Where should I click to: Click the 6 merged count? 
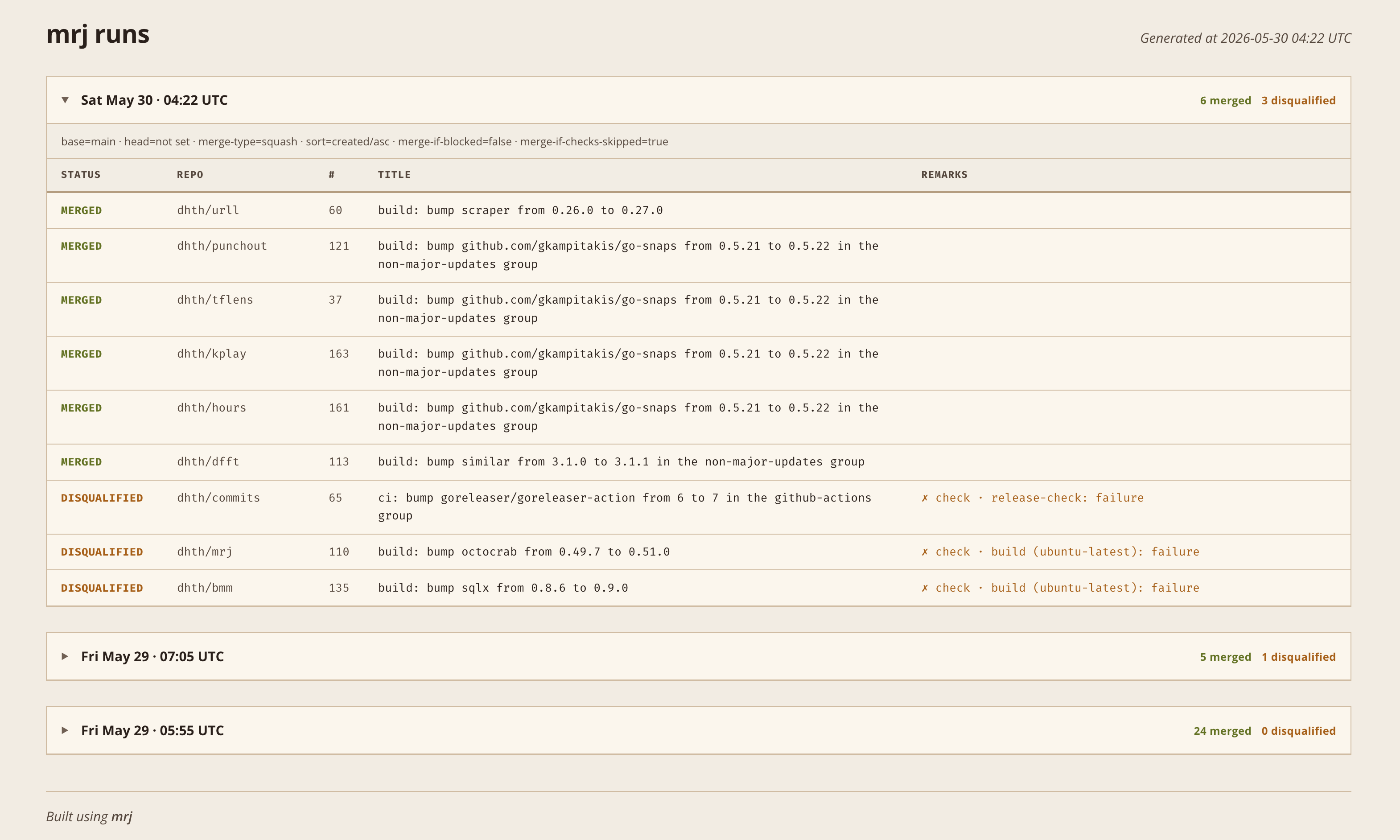[x=1226, y=101]
